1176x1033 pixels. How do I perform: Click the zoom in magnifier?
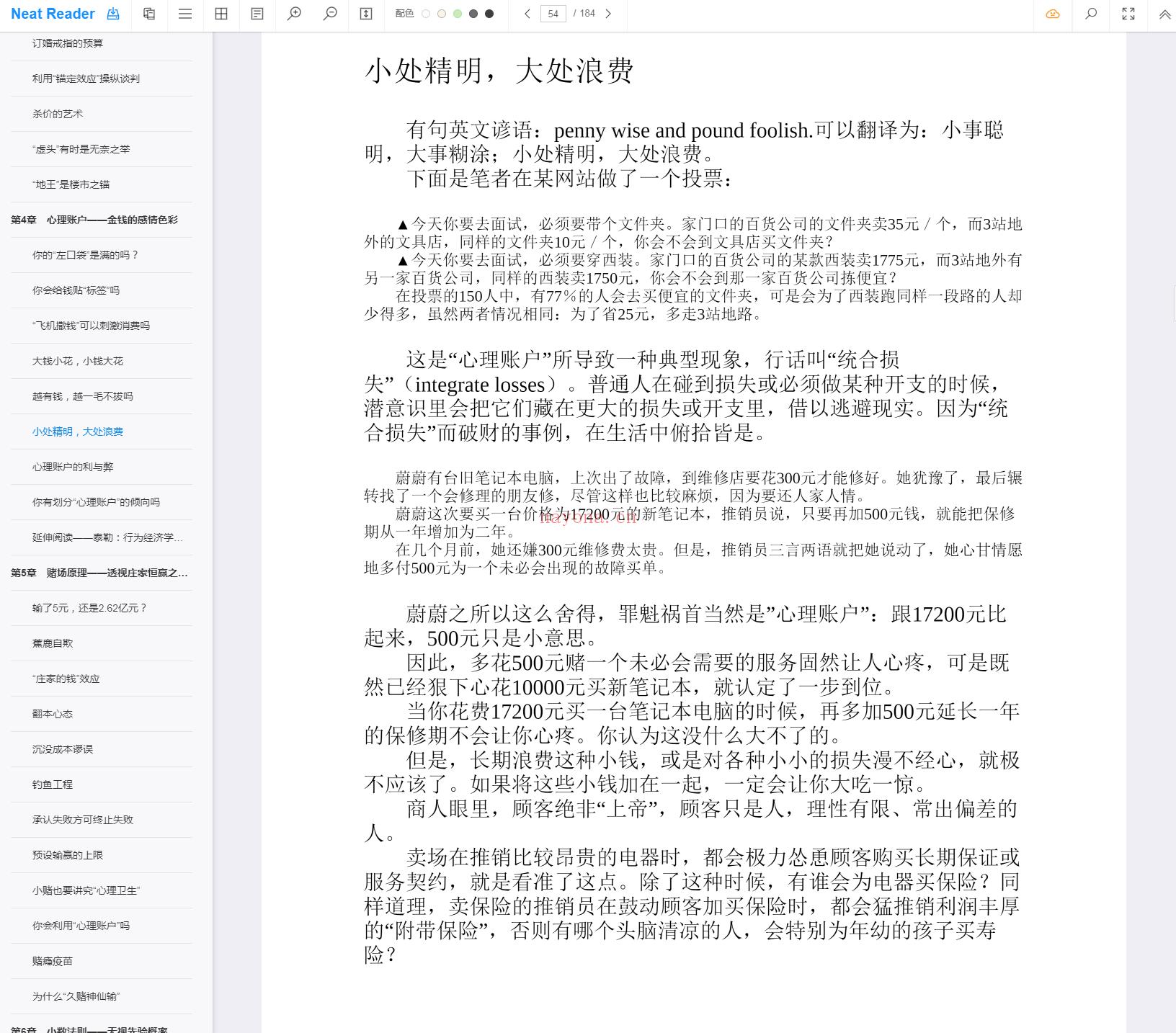click(294, 14)
